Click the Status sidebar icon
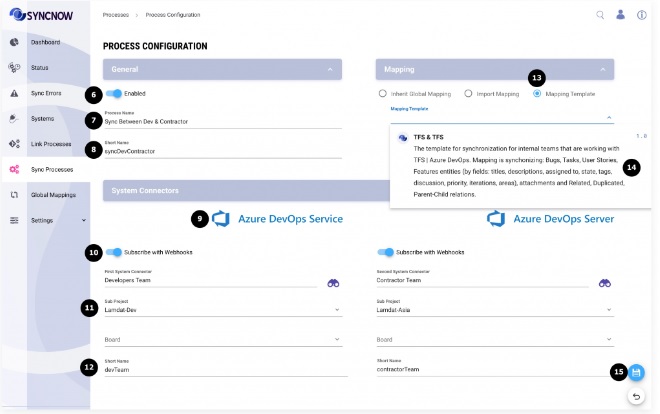The width and height of the screenshot is (660, 414). point(14,67)
